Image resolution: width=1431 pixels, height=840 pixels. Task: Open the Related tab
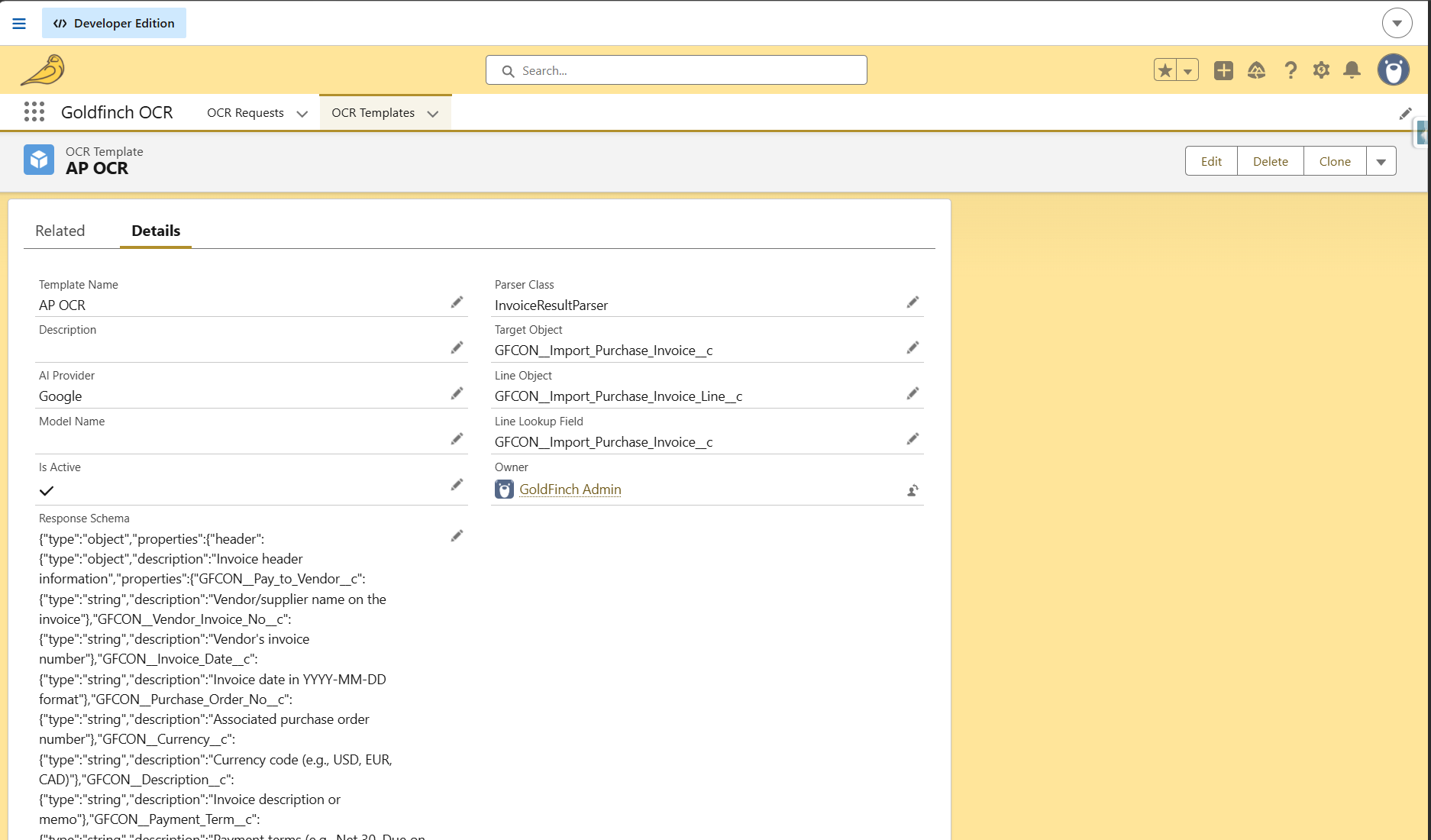click(x=60, y=231)
